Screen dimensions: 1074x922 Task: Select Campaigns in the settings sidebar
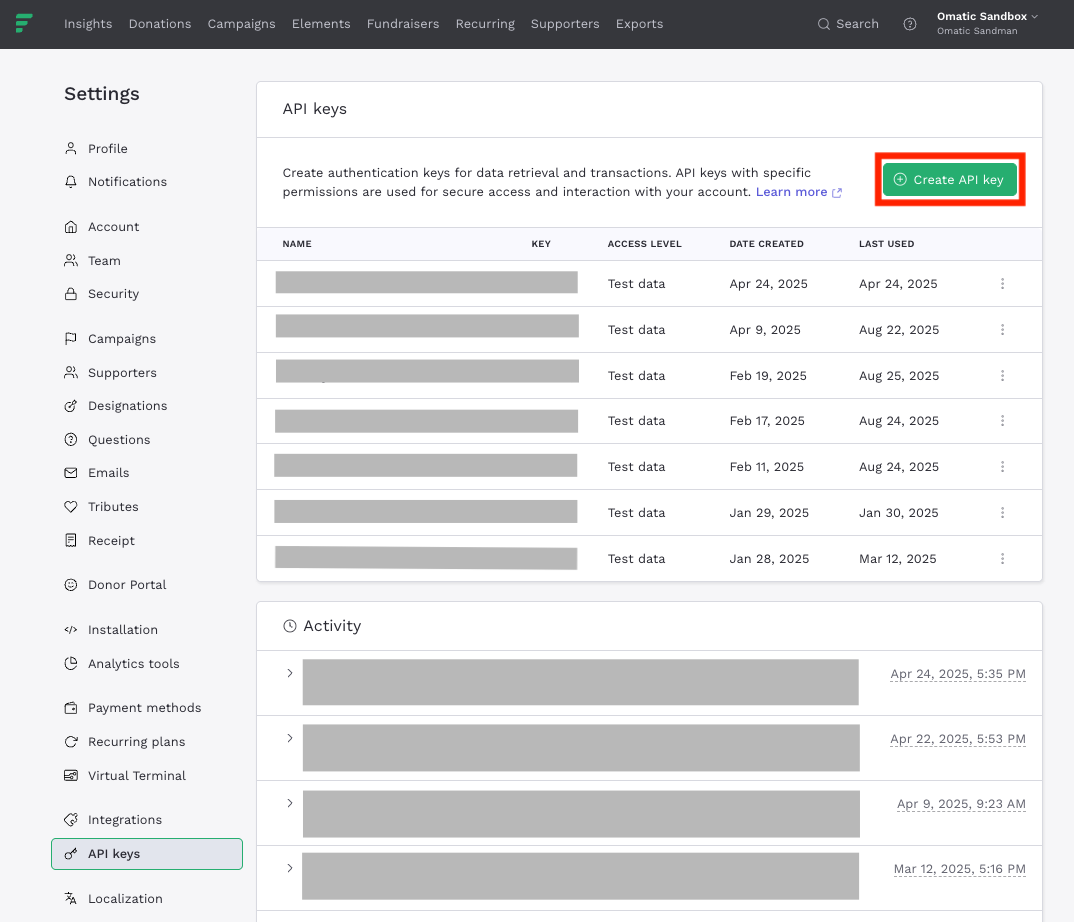110,339
